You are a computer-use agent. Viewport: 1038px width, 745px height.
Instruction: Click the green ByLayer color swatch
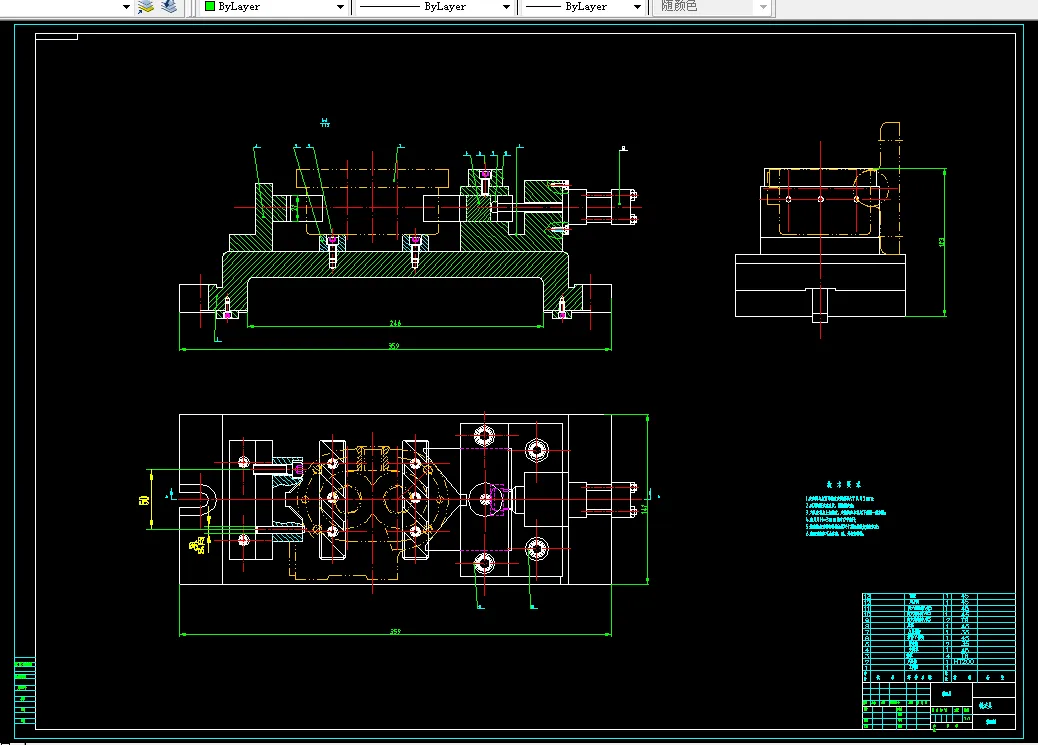click(210, 6)
